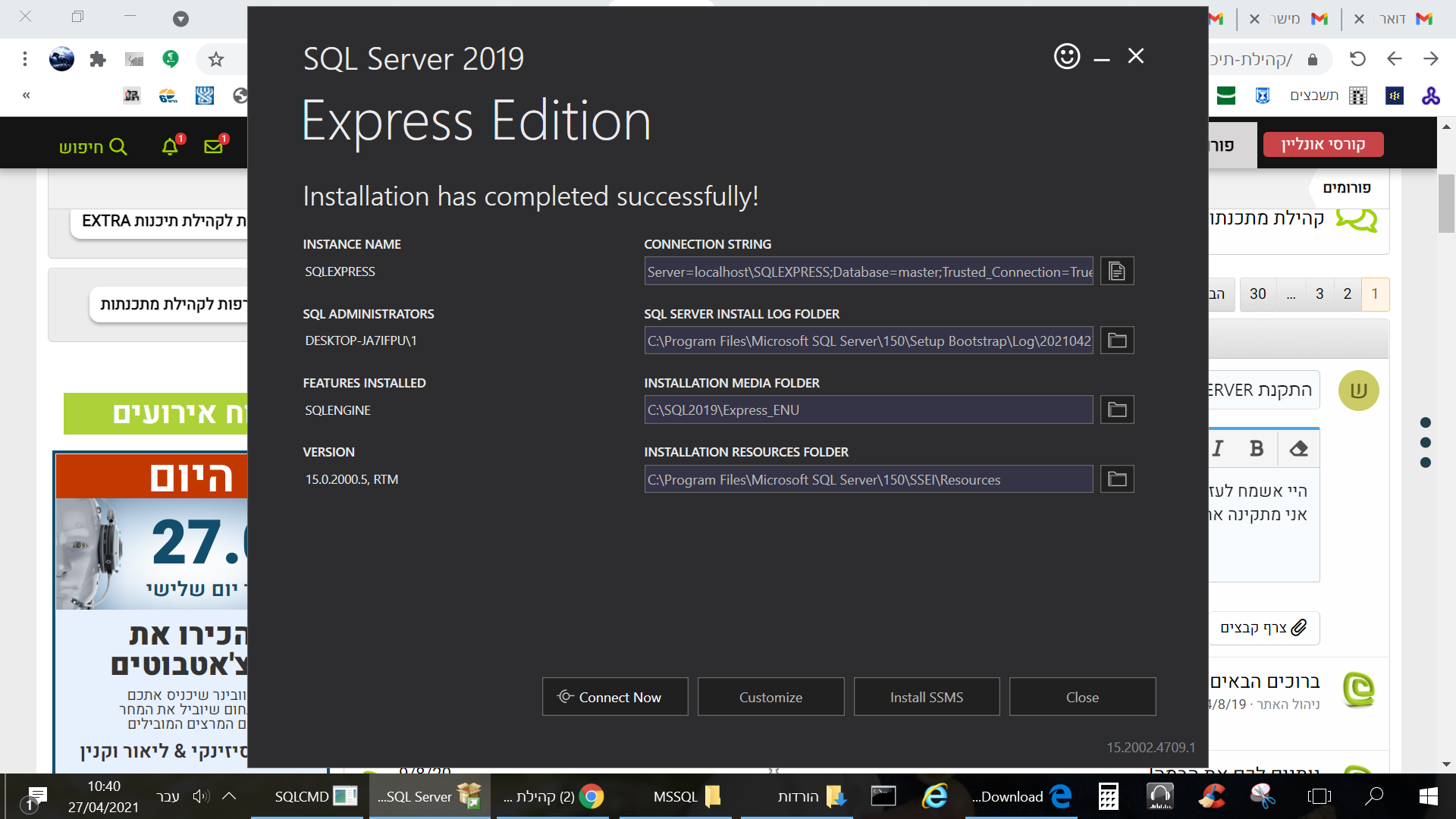1456x819 pixels.
Task: Expand the bookmarks overflow chevron
Action: pyautogui.click(x=27, y=96)
